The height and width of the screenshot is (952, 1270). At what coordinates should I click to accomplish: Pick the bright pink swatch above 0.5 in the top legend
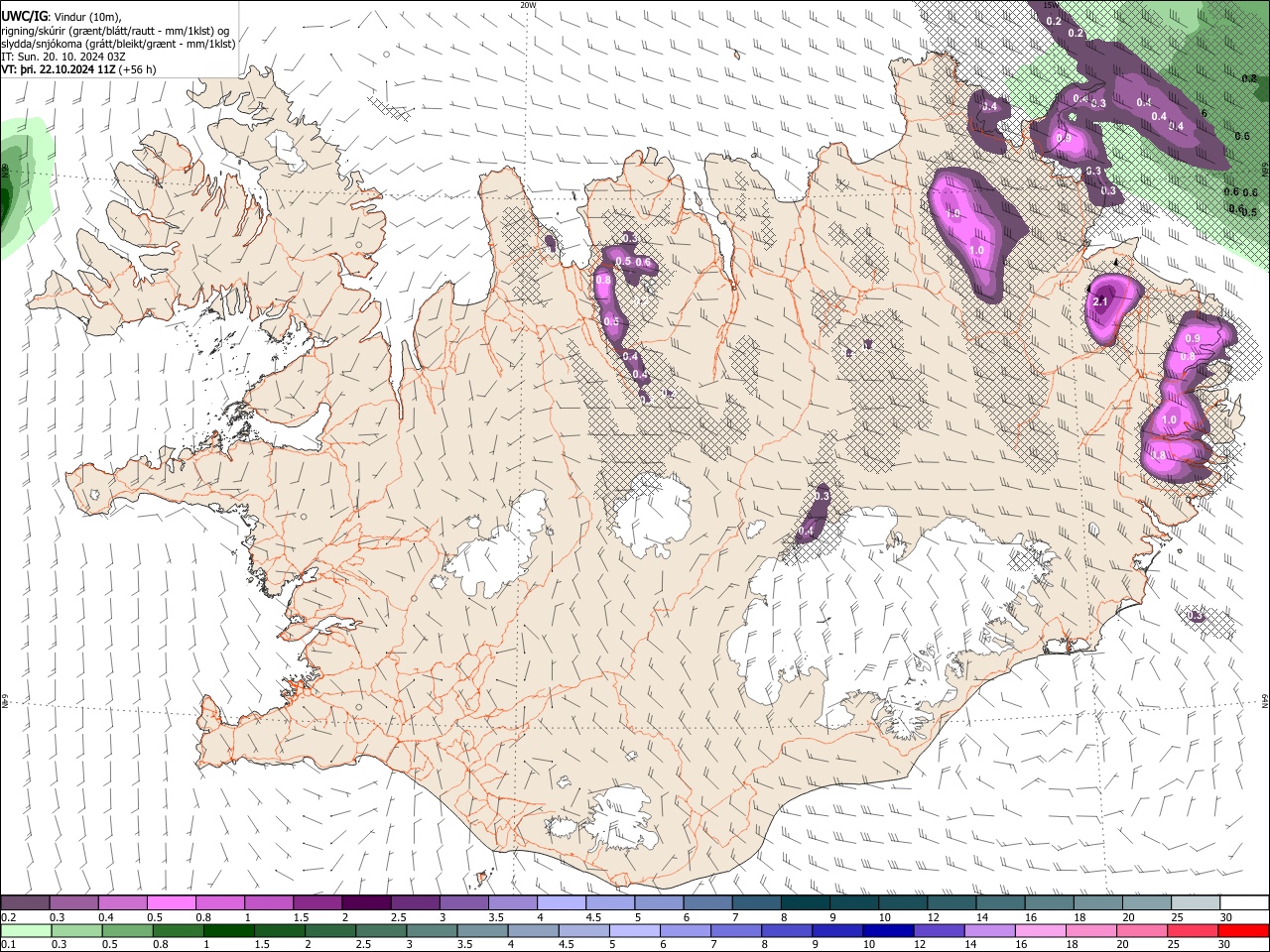point(172,903)
